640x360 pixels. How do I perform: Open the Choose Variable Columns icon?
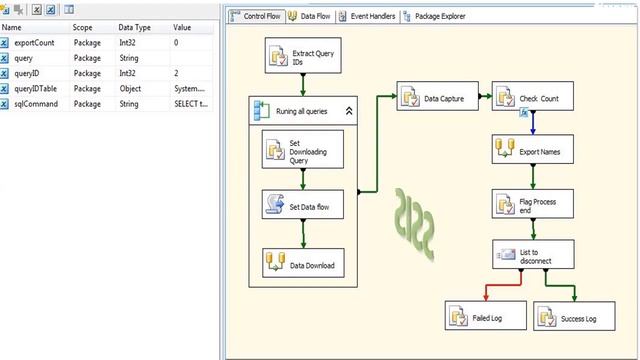(69, 9)
